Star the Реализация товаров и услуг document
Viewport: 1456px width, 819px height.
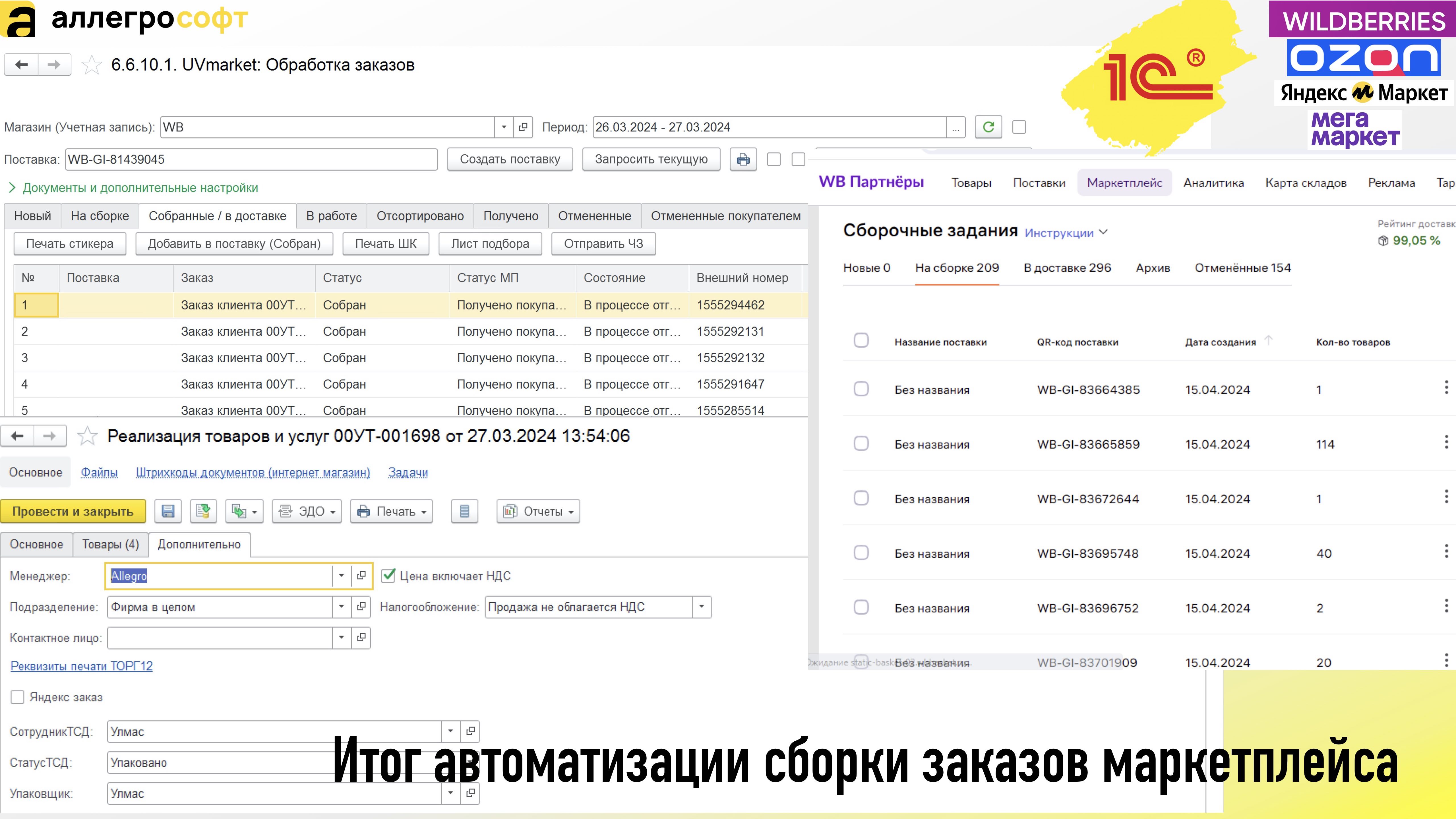pos(87,436)
